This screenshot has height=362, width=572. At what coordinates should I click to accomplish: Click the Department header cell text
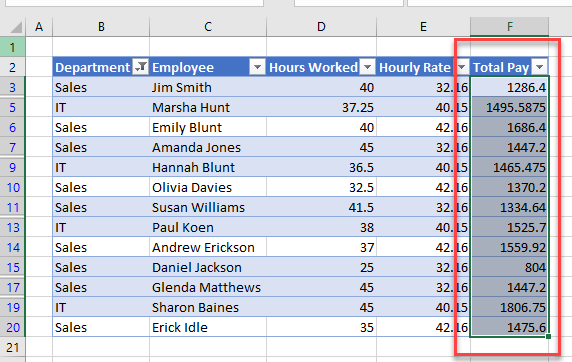point(92,68)
